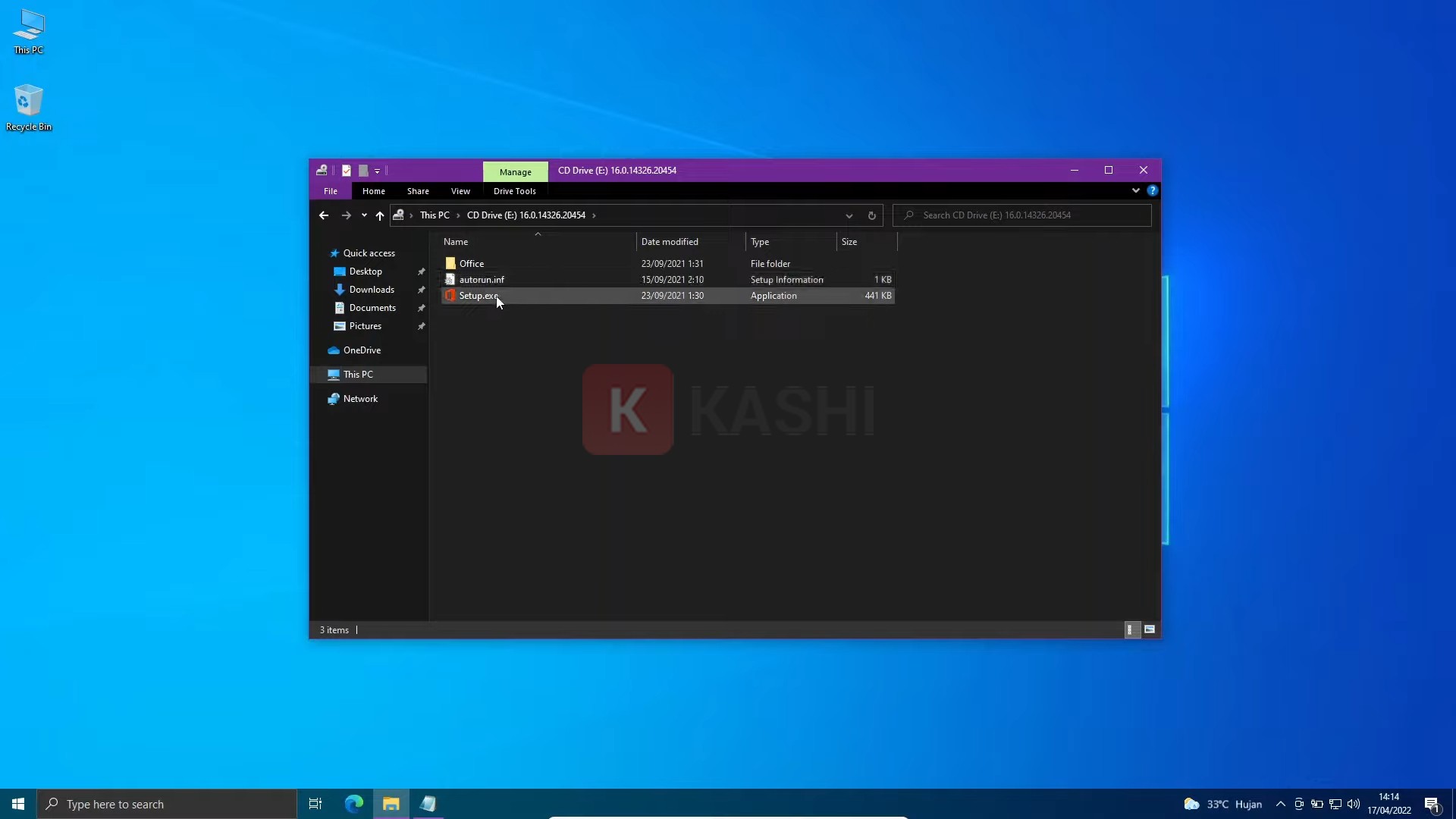
Task: Select the Refresh icon in address bar
Action: [871, 215]
